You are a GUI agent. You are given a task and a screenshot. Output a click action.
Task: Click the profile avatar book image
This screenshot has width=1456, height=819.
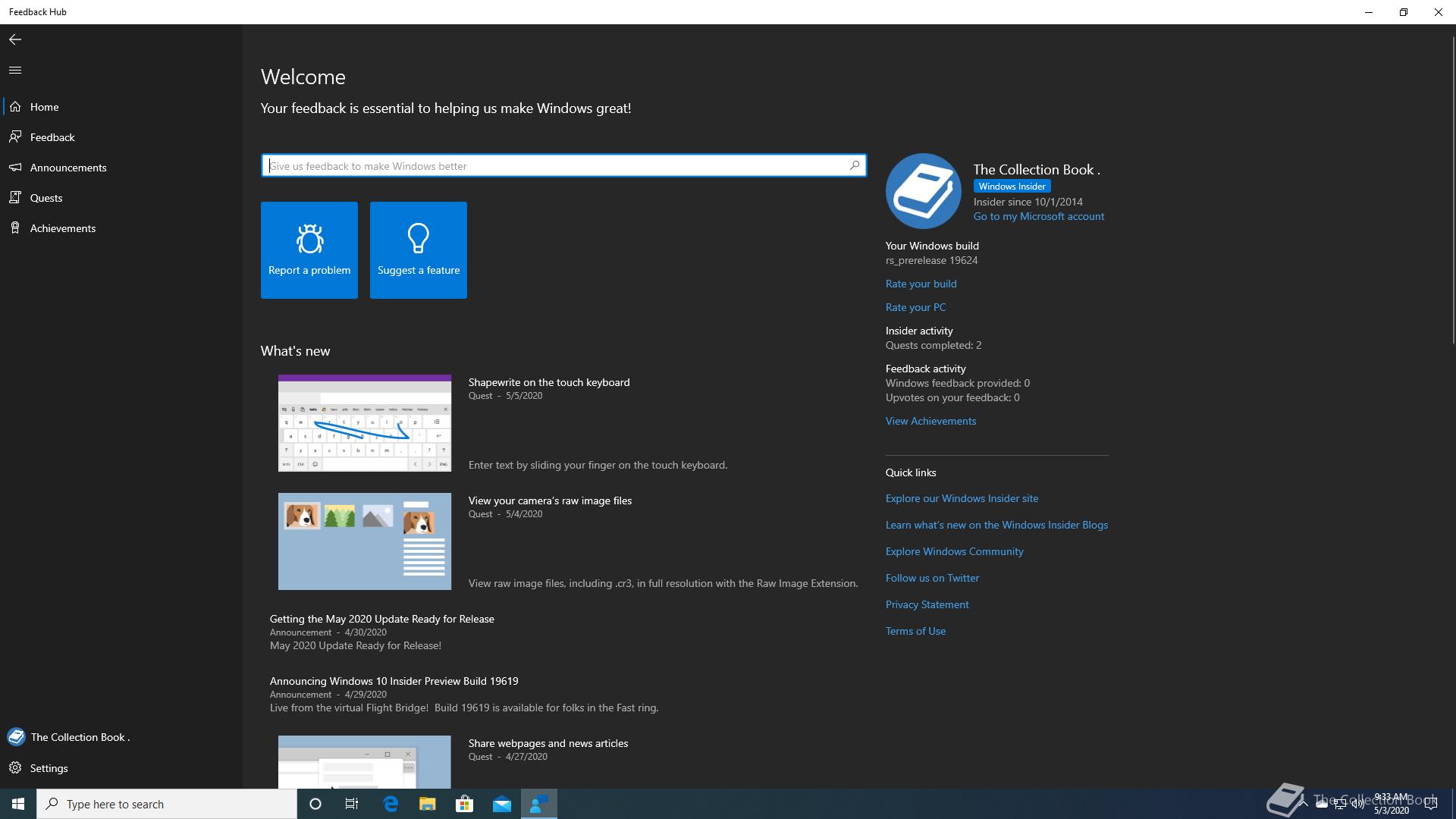(x=924, y=191)
